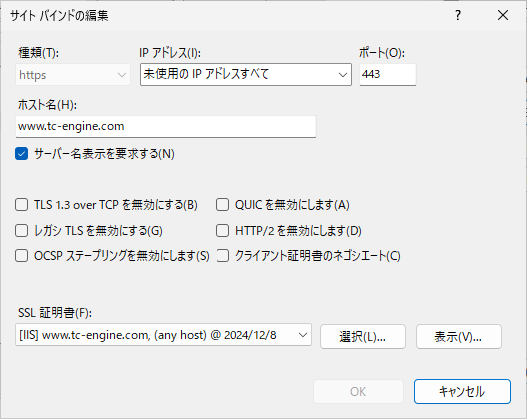Cancel with the キャンセル button
527x419 pixels.
tap(462, 391)
